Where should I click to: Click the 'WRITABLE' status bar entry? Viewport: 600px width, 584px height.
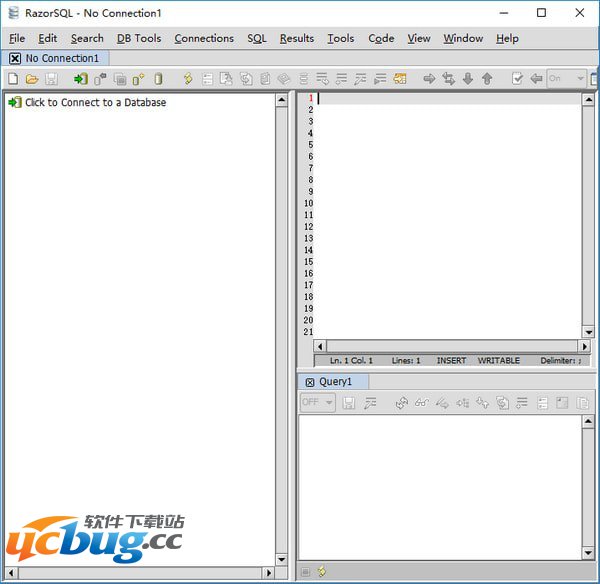click(499, 361)
